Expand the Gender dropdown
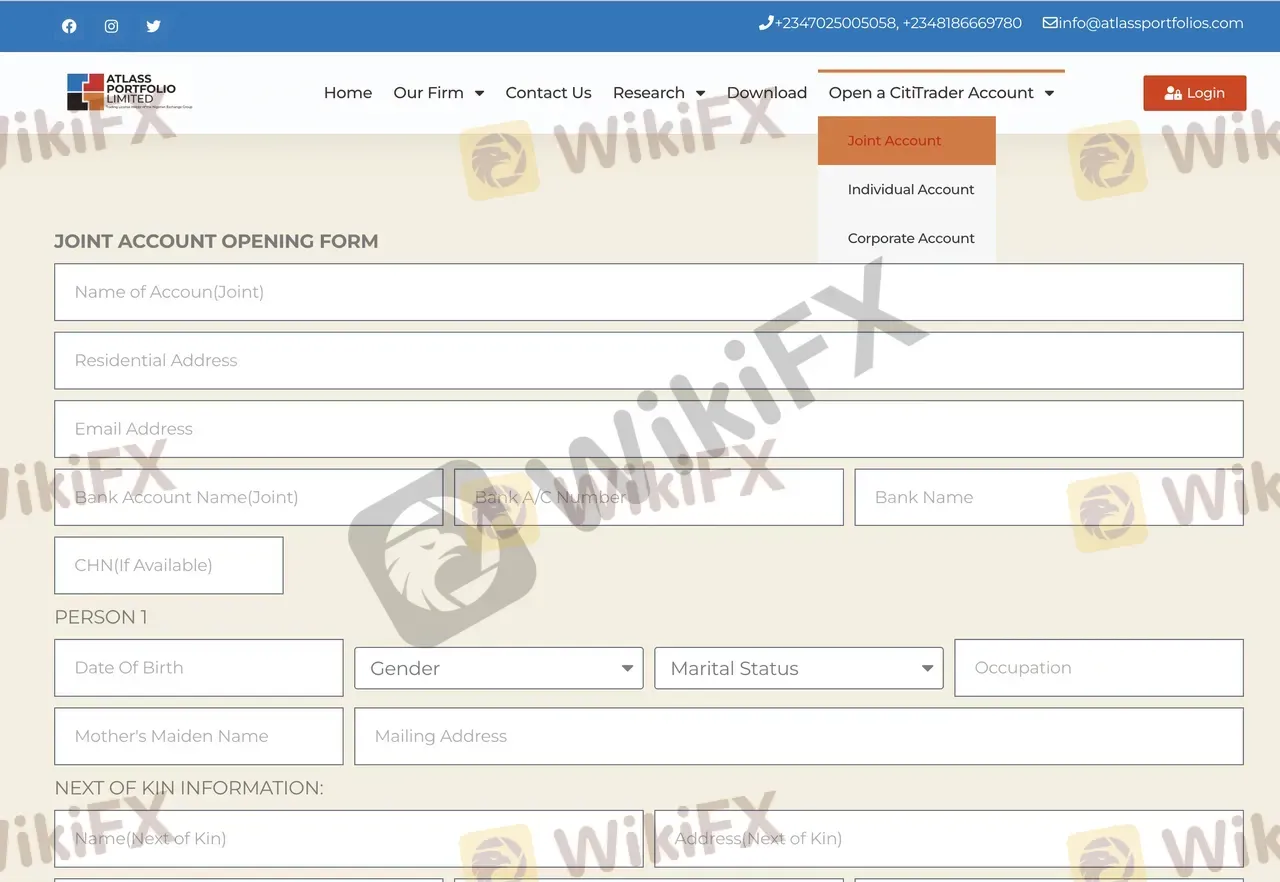 pyautogui.click(x=498, y=668)
